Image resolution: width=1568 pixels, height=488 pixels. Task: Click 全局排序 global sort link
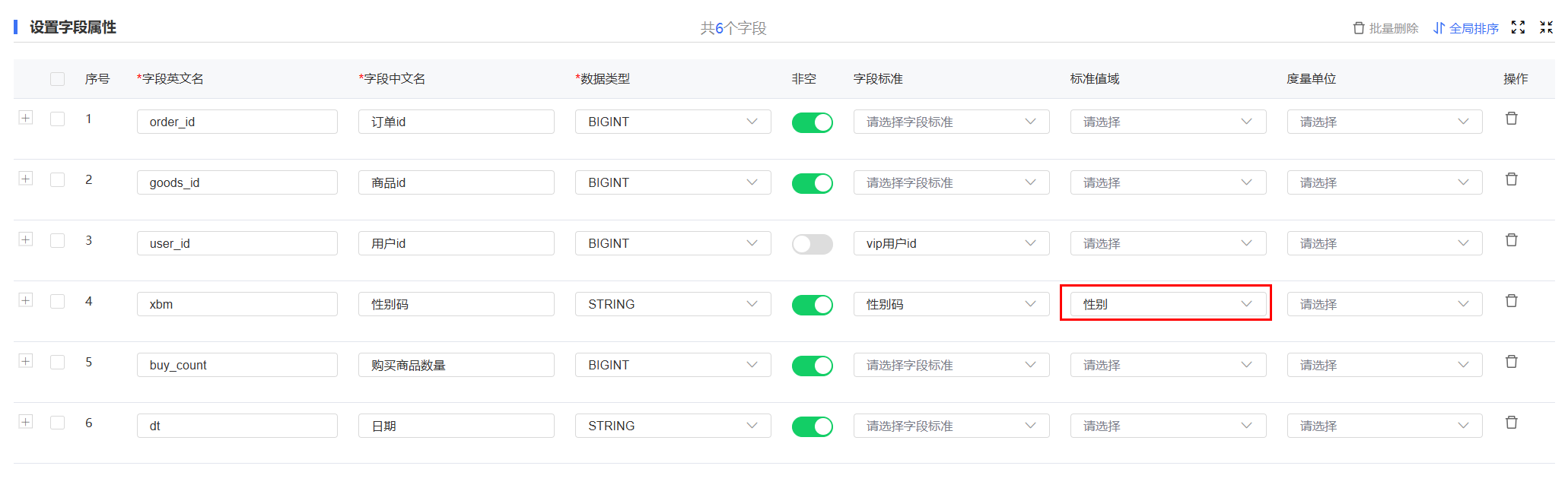pos(1465,28)
